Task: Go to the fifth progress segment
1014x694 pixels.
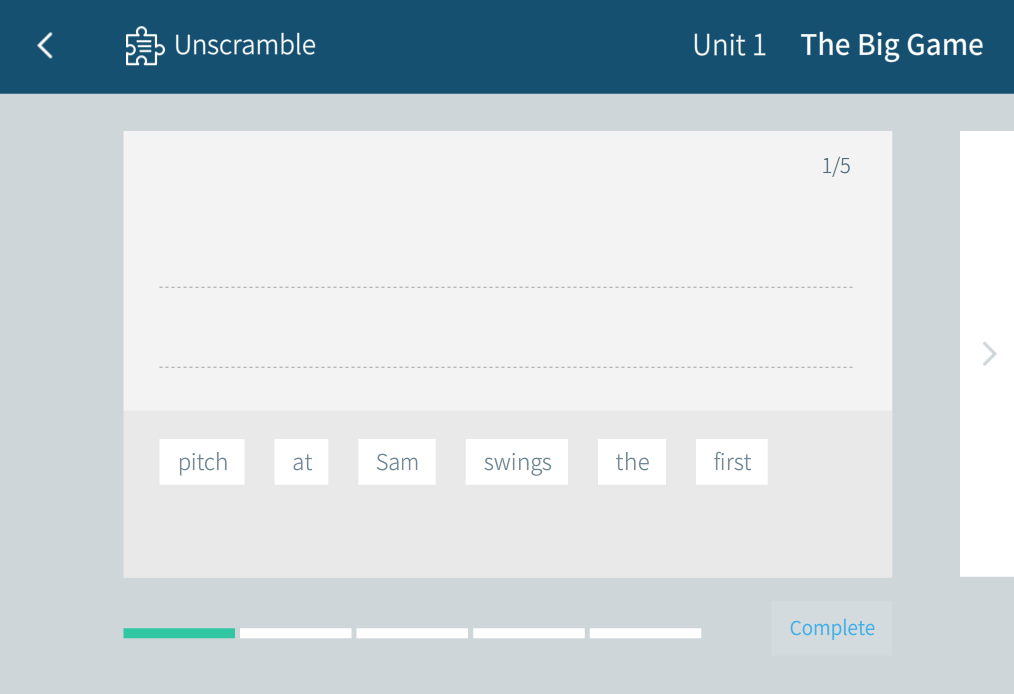Action: (645, 633)
